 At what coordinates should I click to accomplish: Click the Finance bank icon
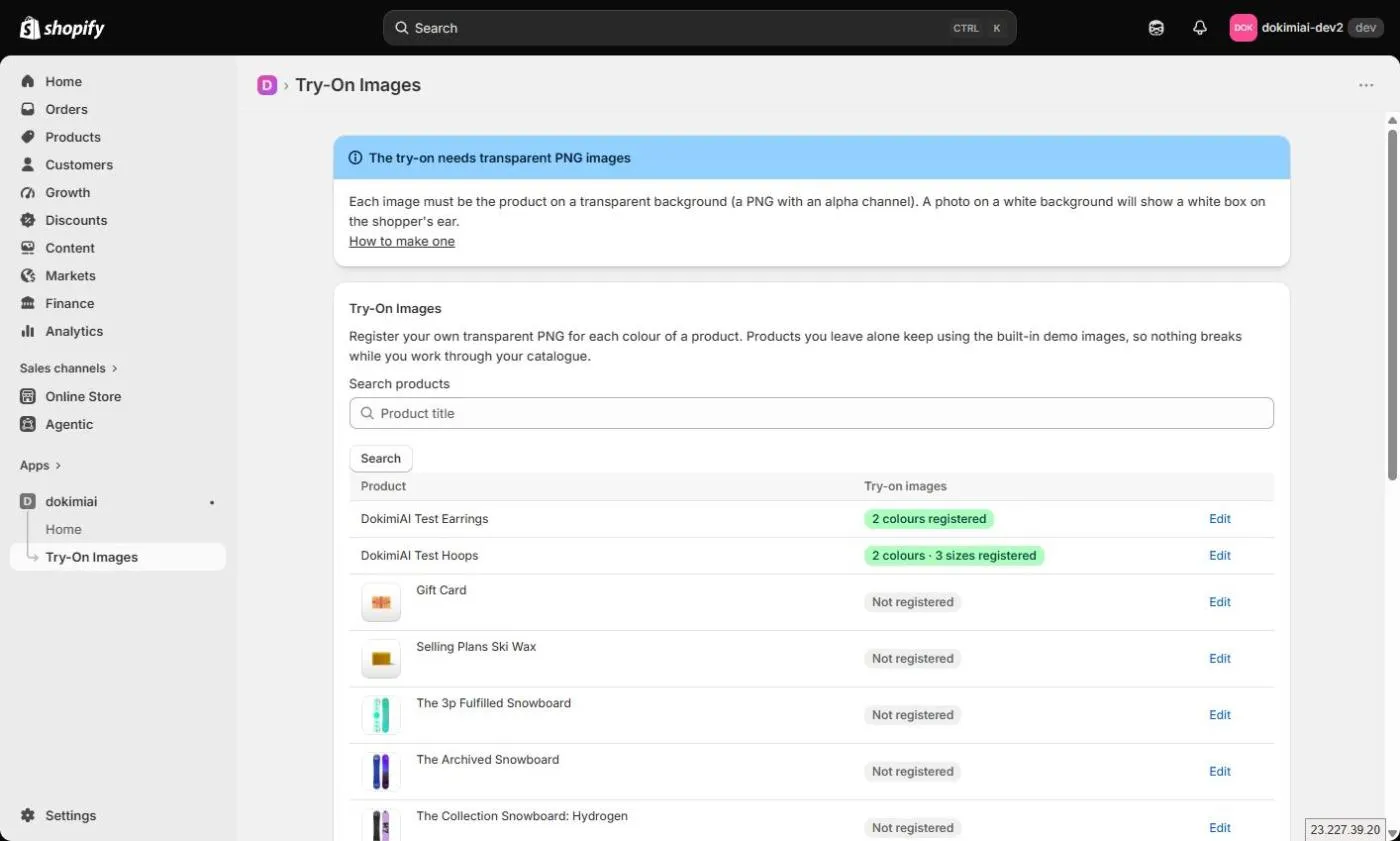(x=28, y=304)
